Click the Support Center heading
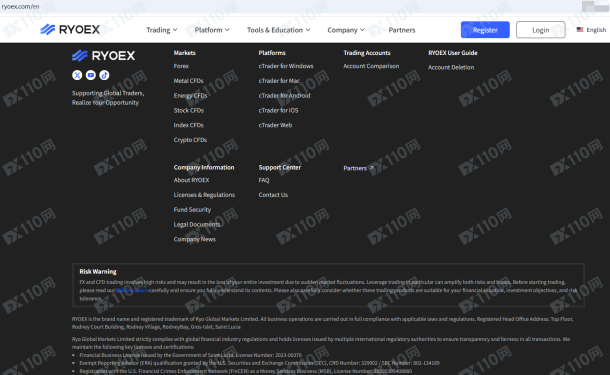Screen dimensions: 610x375 280,167
